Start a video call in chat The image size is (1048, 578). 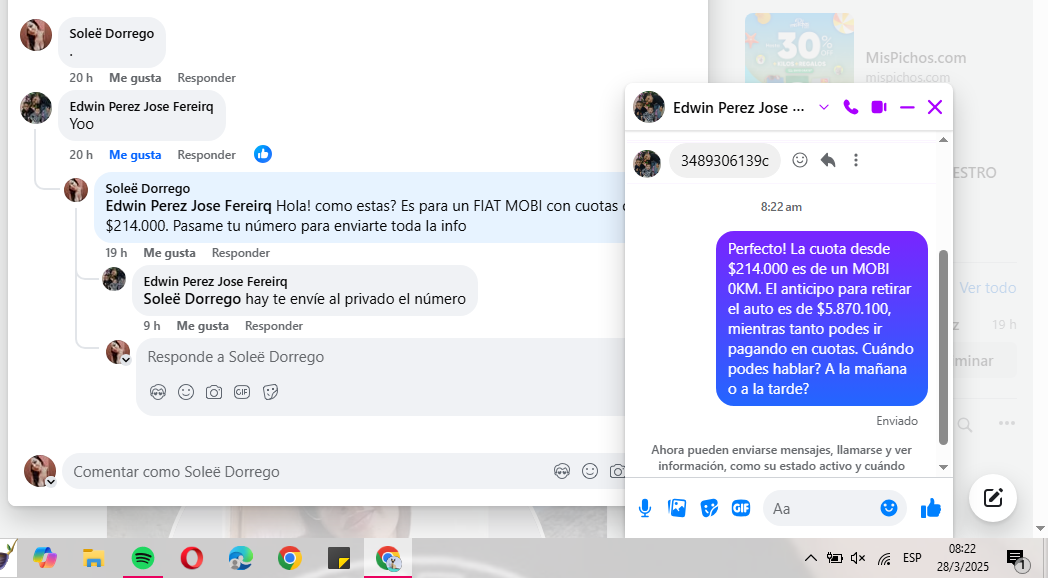(x=879, y=108)
